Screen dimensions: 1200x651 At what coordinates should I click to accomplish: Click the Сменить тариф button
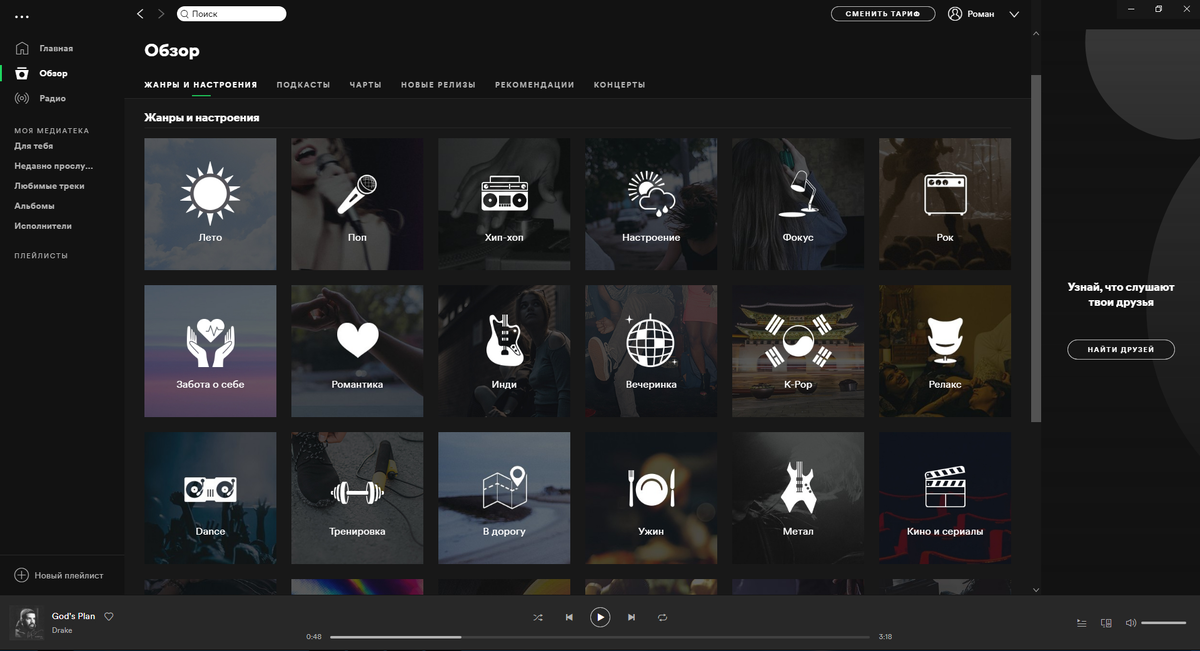click(883, 14)
